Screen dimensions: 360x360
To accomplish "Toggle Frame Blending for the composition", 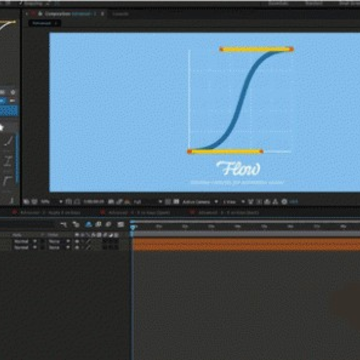I will (98, 224).
